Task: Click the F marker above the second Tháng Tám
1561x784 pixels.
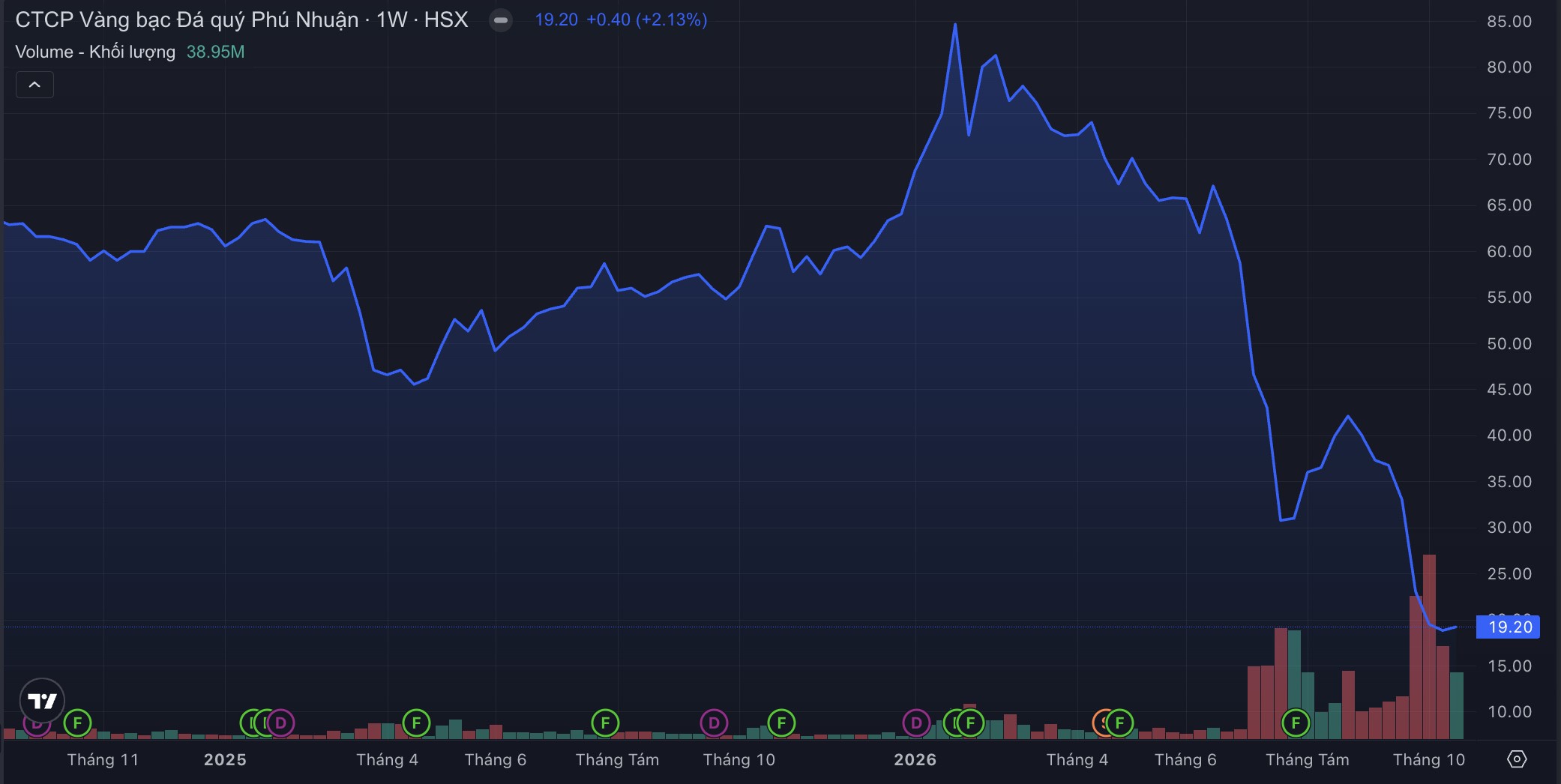Action: 1296,723
